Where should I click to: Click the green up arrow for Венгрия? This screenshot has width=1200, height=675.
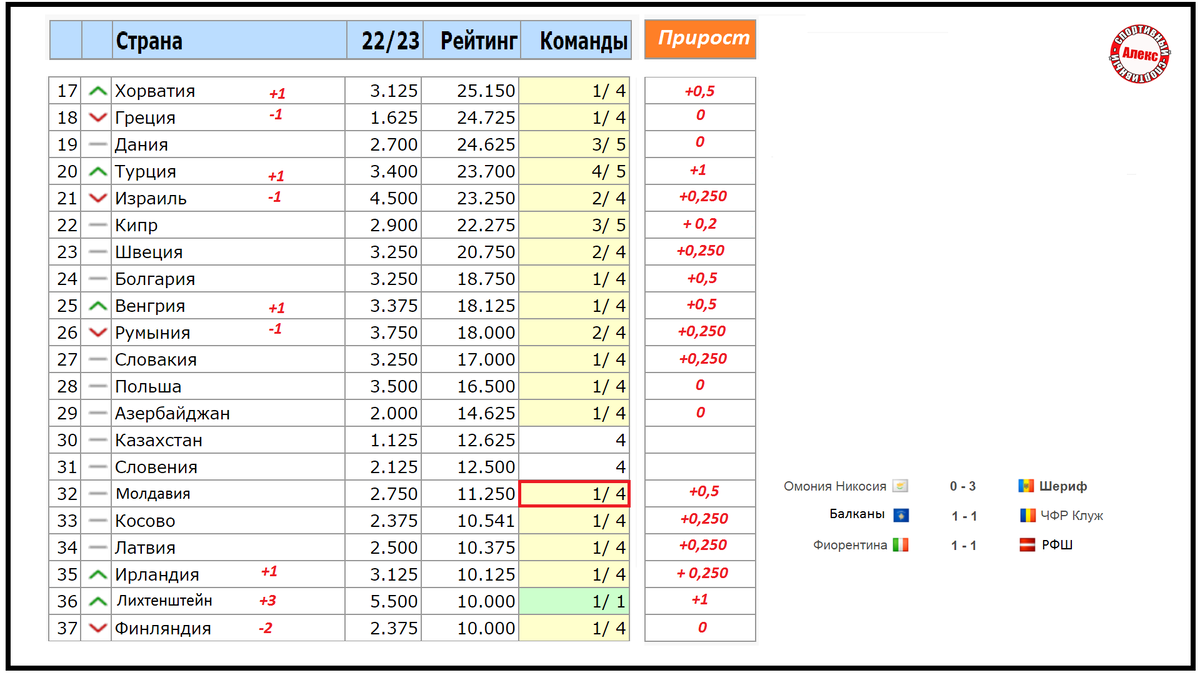97,306
